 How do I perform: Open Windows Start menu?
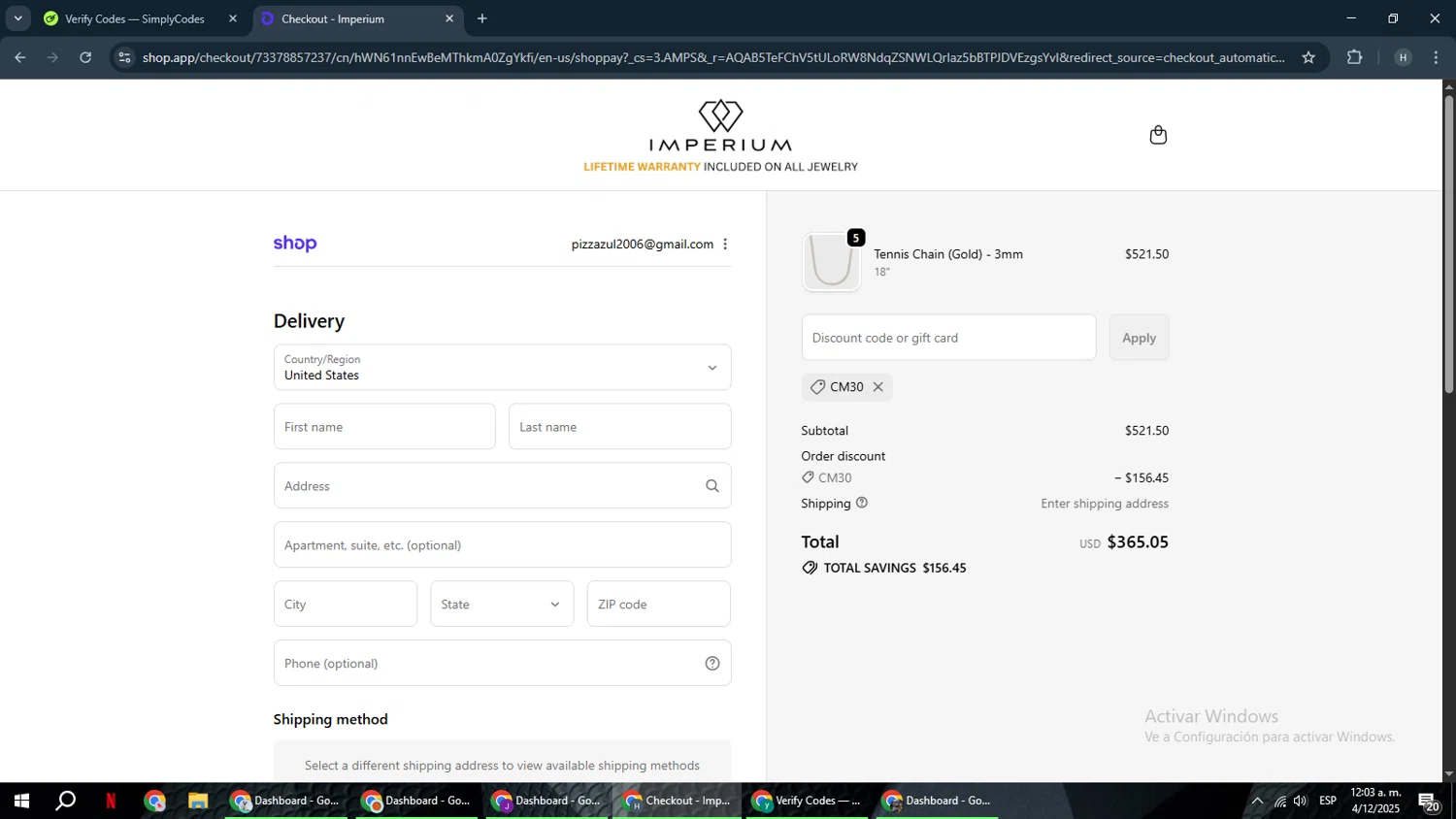pyautogui.click(x=21, y=802)
